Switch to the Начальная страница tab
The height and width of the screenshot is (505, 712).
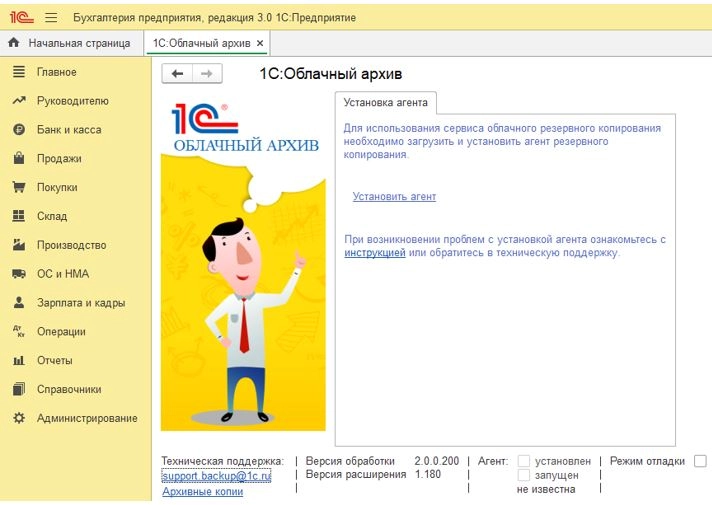[72, 43]
